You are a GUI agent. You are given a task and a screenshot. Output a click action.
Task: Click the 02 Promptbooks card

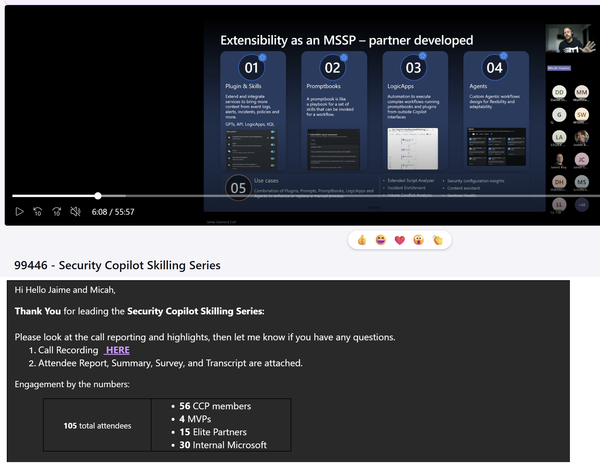tap(334, 110)
